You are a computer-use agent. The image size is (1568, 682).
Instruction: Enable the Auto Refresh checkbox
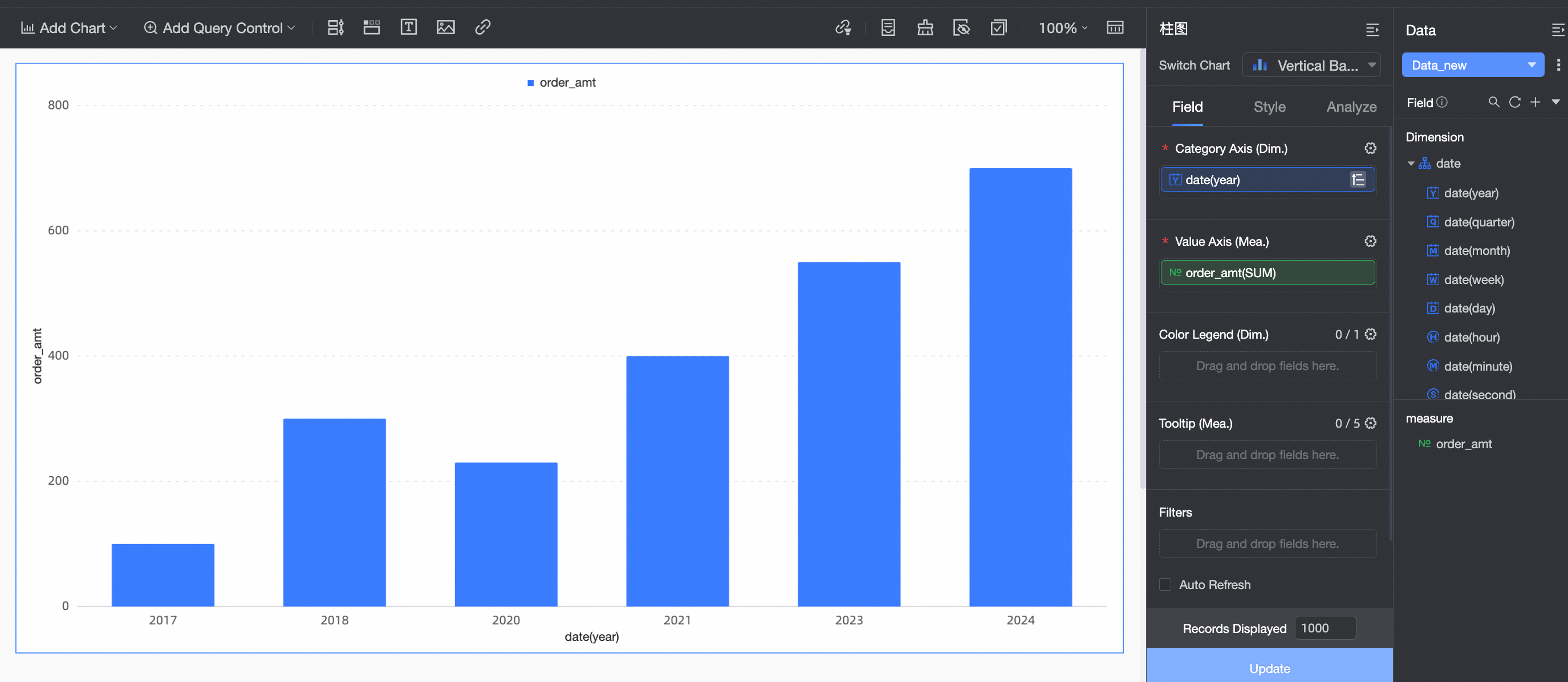coord(1165,584)
